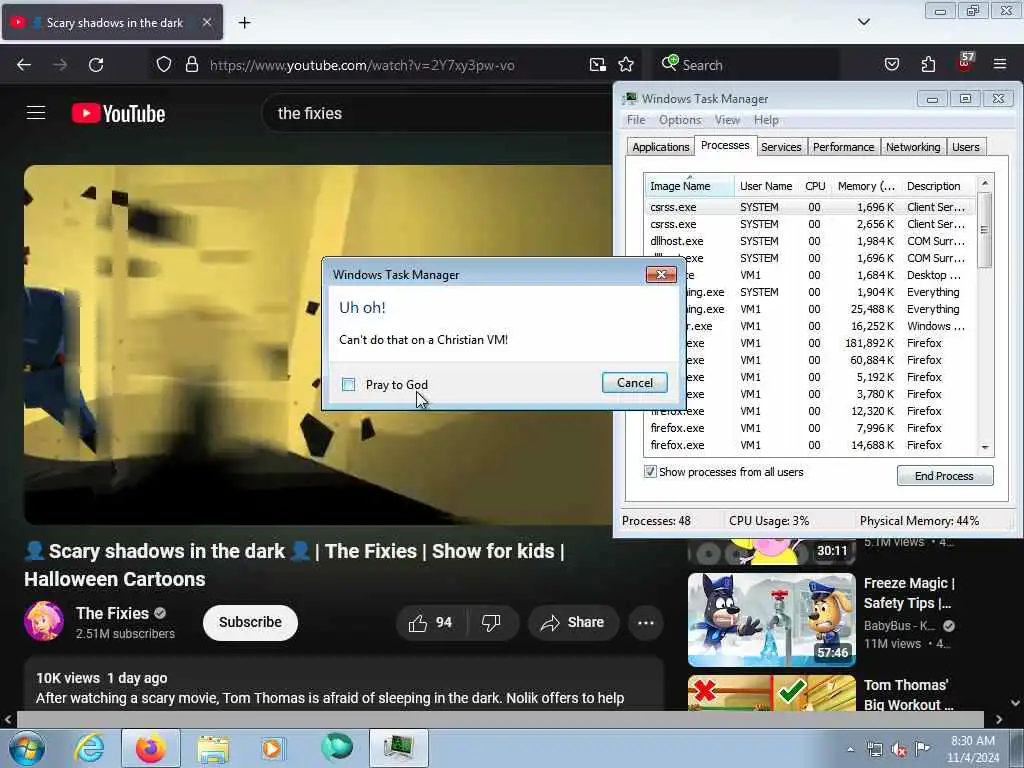
Task: Open Windows Explorer folder on taskbar
Action: pyautogui.click(x=213, y=749)
